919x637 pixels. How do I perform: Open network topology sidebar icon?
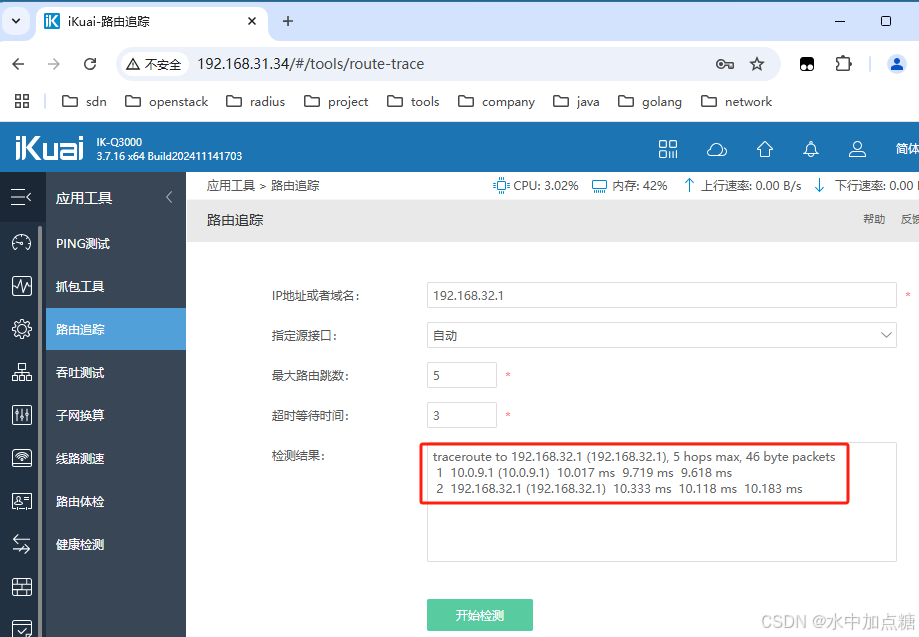[x=22, y=372]
